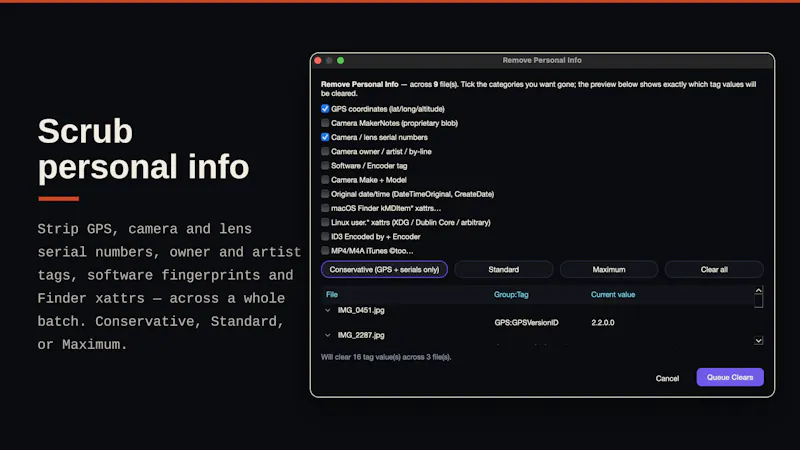This screenshot has width=800, height=450.
Task: Select the IMG_2287.jpg file name
Action: (x=361, y=335)
